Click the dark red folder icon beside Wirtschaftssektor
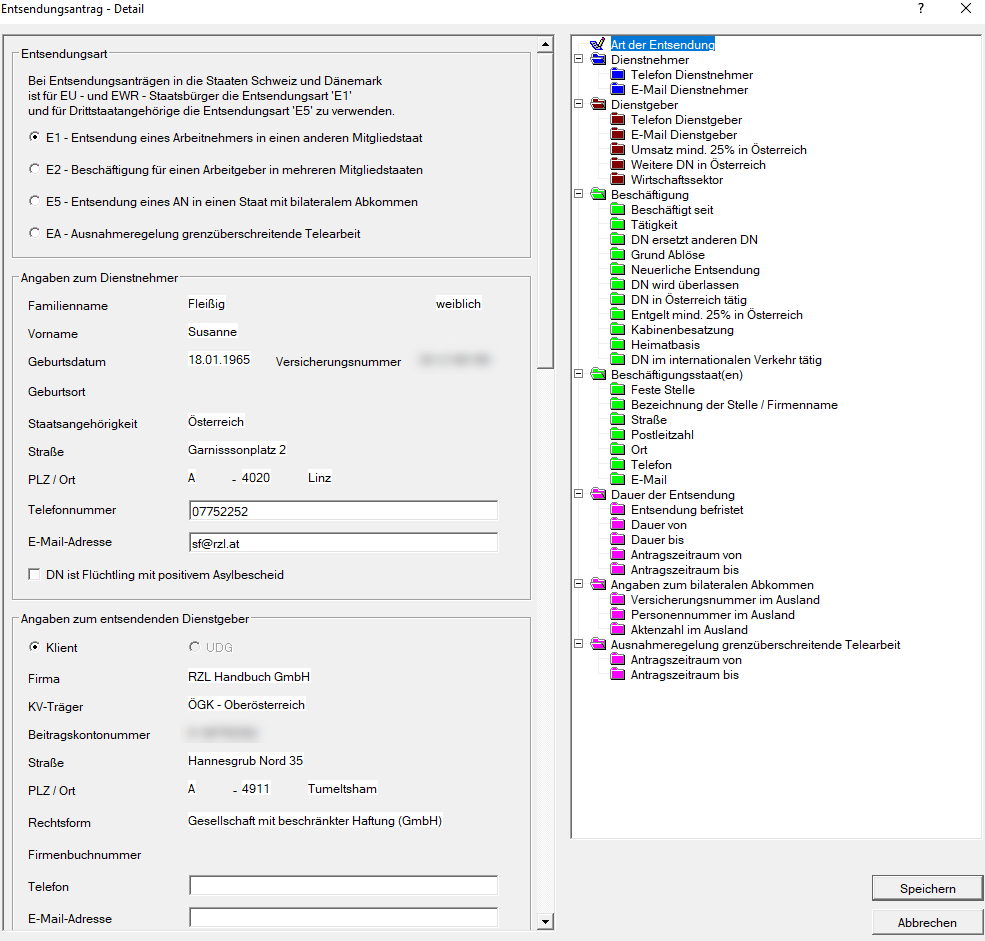 click(x=617, y=180)
